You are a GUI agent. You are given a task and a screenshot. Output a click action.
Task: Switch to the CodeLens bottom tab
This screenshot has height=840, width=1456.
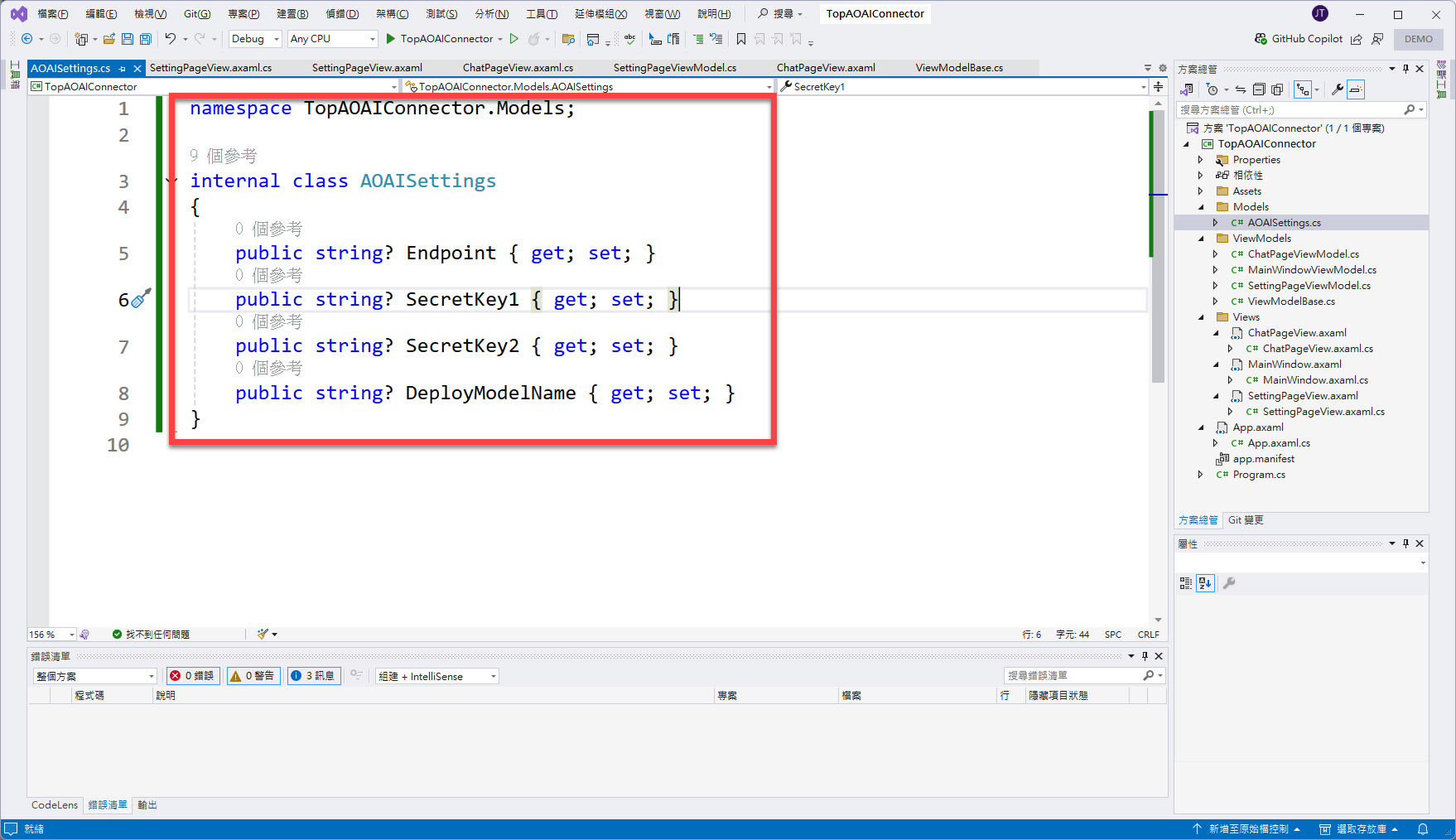pos(55,805)
